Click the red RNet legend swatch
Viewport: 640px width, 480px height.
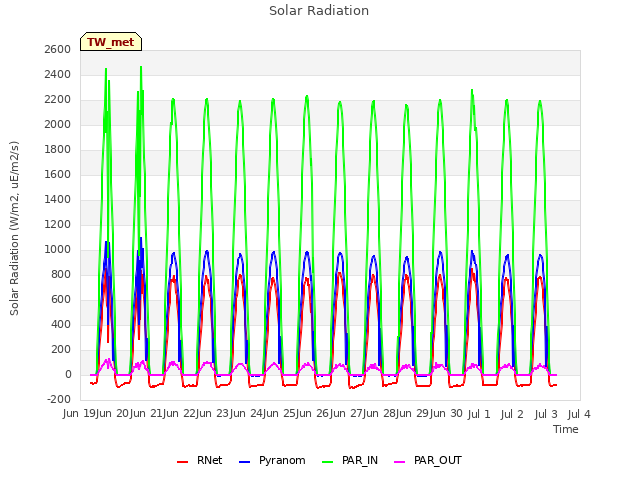click(182, 462)
